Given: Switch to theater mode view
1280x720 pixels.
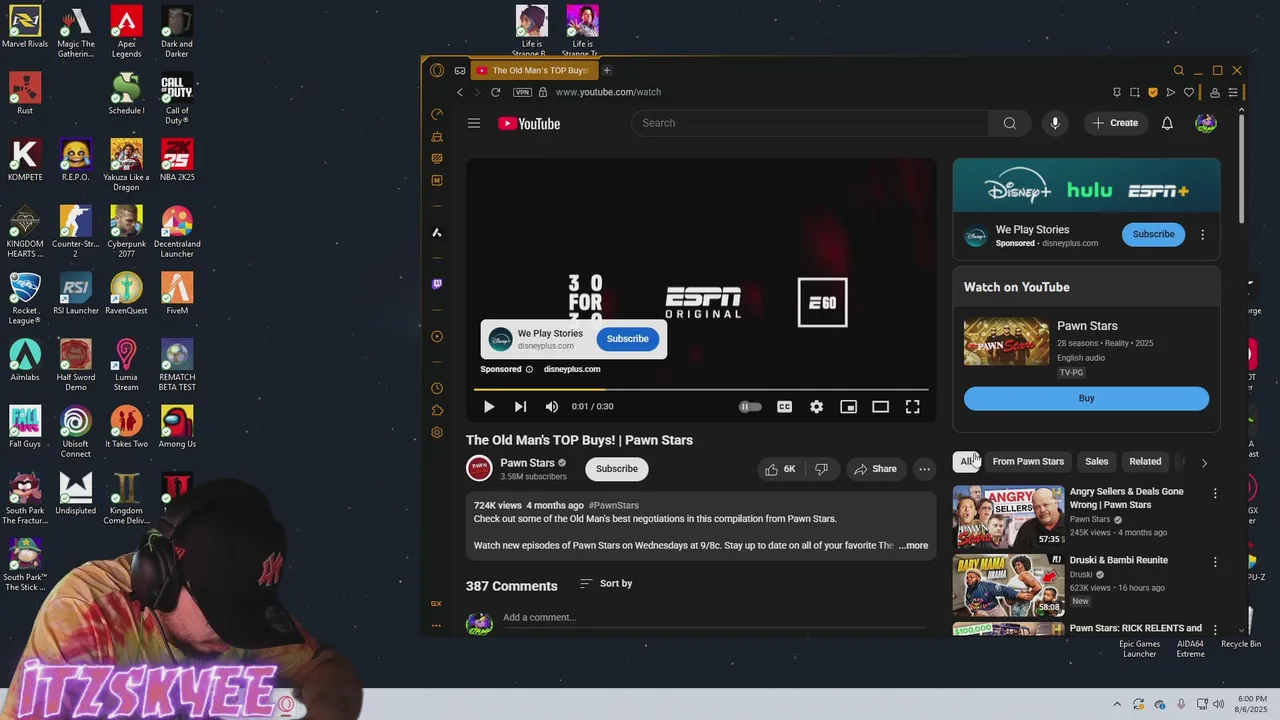Looking at the screenshot, I should pos(880,407).
